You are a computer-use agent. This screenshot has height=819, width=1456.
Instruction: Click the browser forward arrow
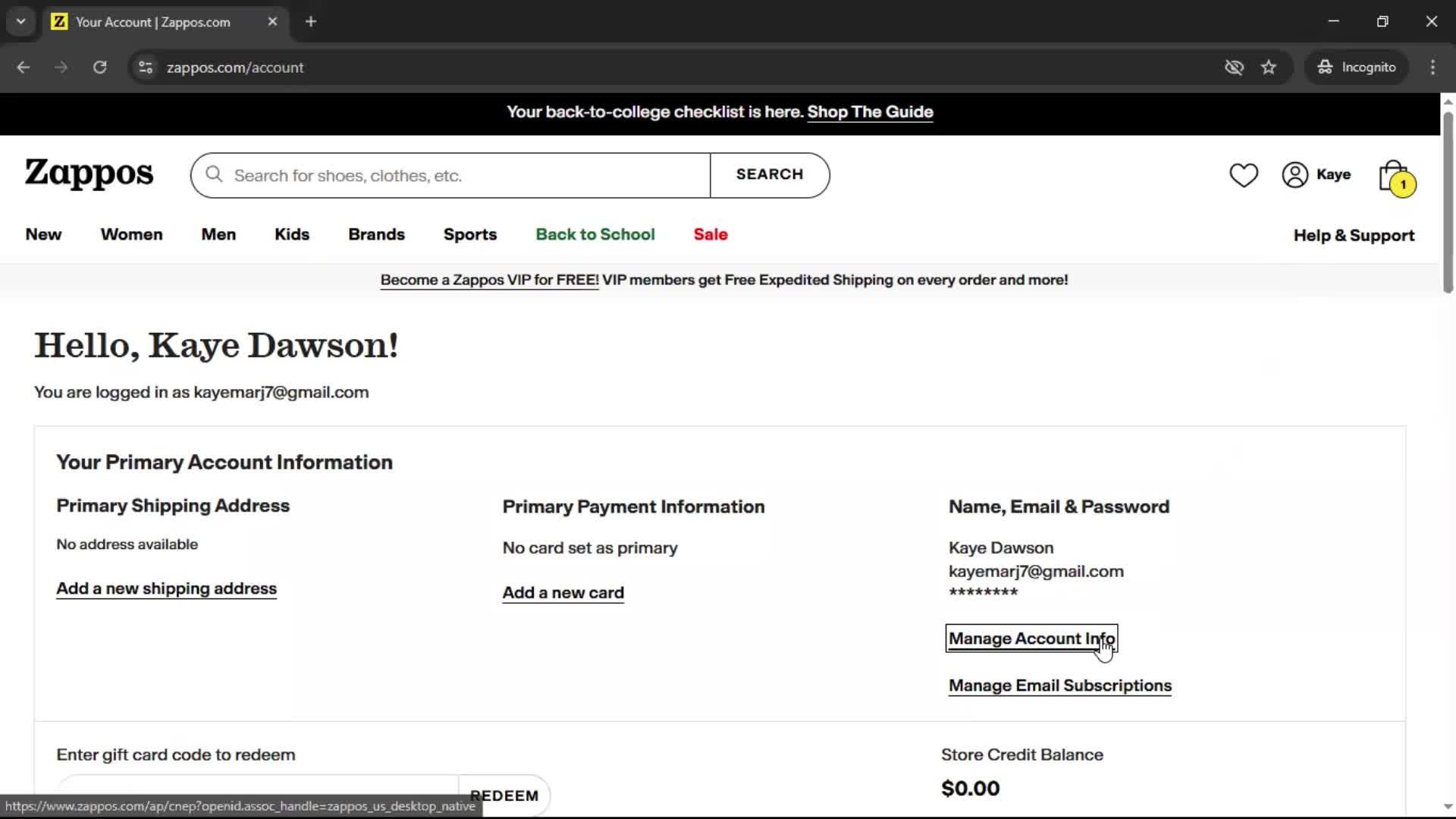[61, 67]
